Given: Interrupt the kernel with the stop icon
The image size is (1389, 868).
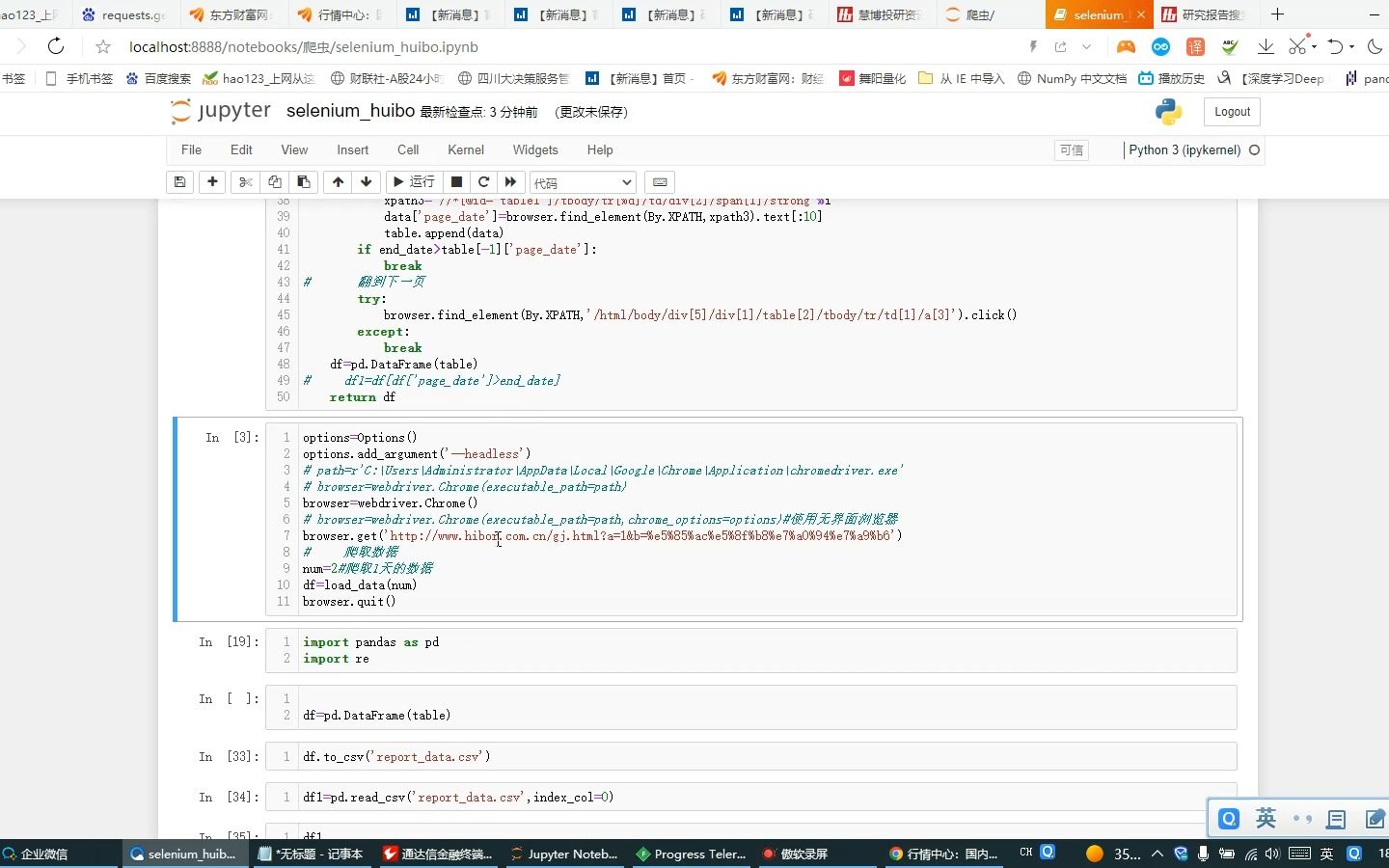Looking at the screenshot, I should point(456,182).
